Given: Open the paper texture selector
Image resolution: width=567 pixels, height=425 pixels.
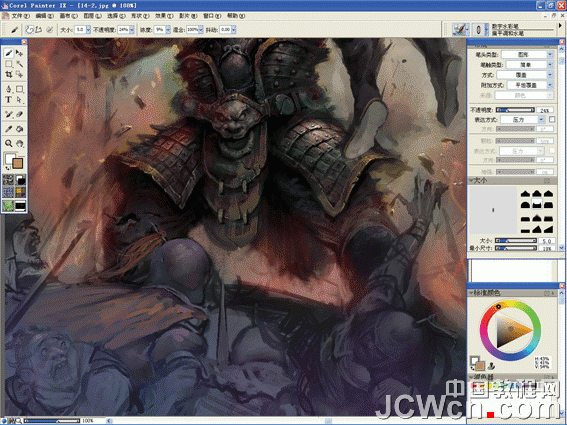Looking at the screenshot, I should [8, 180].
